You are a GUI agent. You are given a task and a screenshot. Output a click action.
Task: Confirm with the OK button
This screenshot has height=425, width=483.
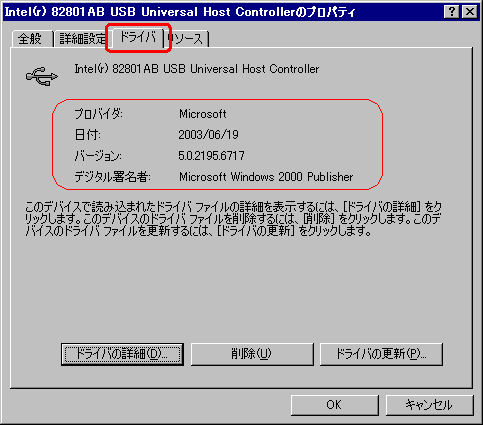pos(334,405)
